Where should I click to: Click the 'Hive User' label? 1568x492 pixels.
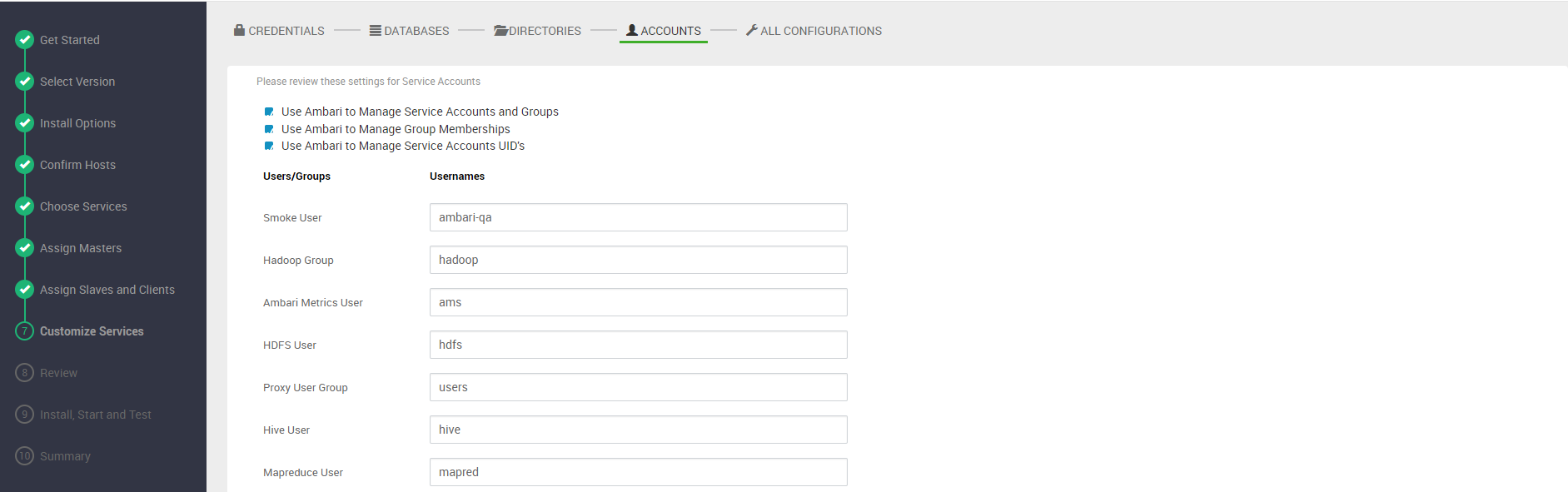286,430
